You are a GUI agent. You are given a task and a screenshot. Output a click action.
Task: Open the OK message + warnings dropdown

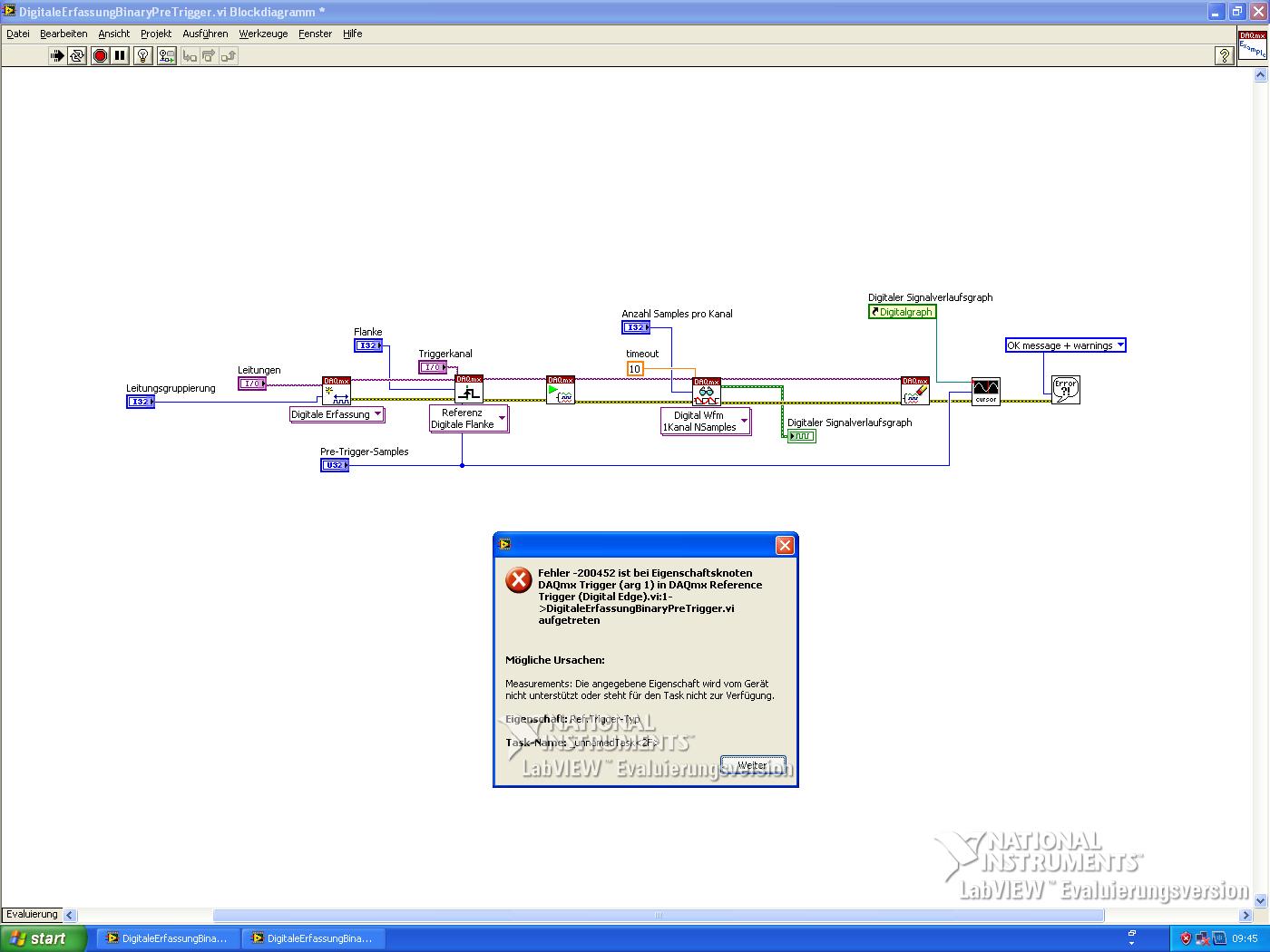coord(1065,345)
